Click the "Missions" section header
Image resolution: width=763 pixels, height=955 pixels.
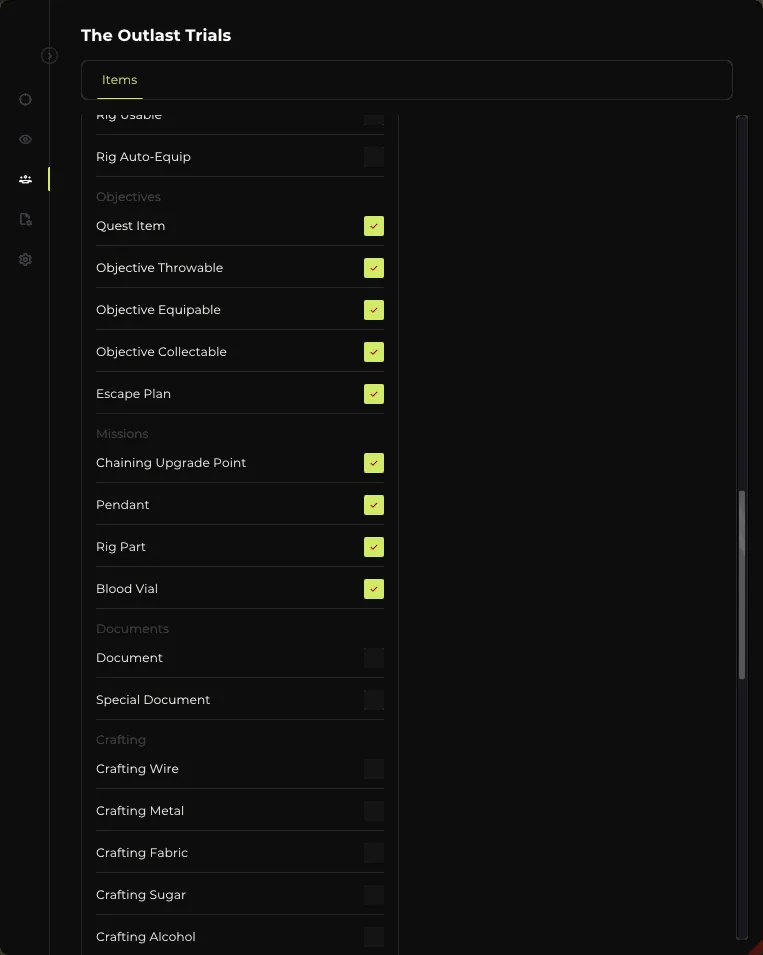(x=122, y=434)
